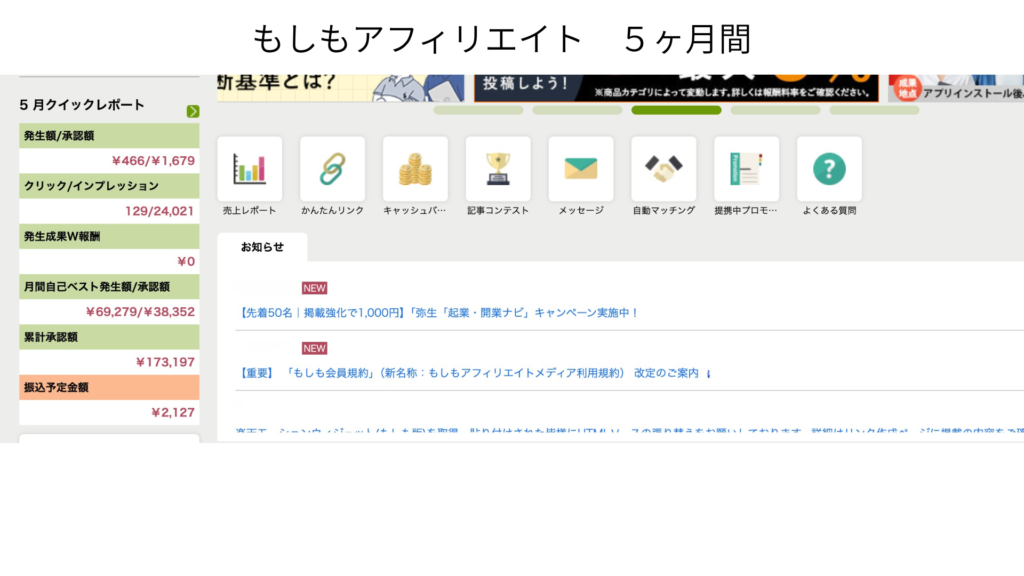Open the もしも会員規約 改定のご案内 notice

tap(469, 373)
